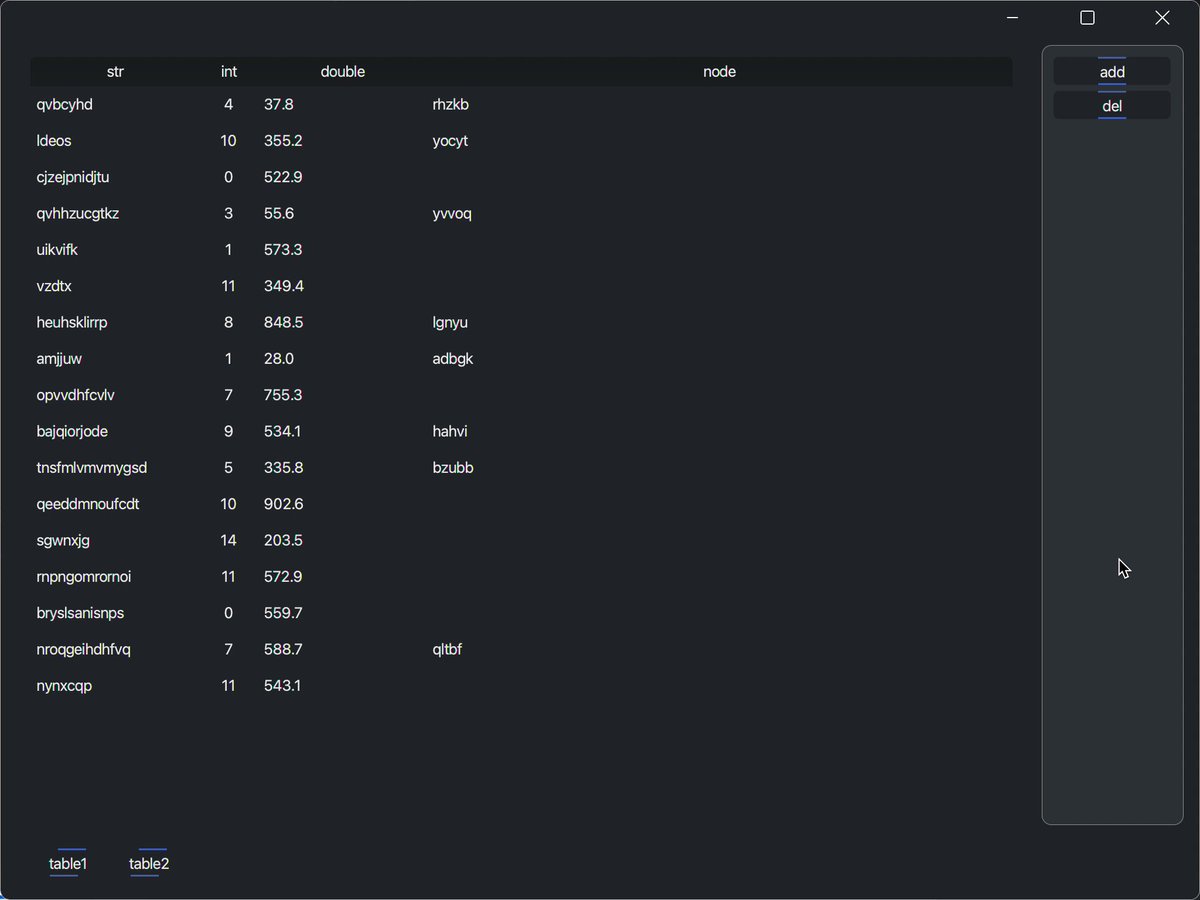Click the node cell showing rhzkb
1200x900 pixels.
[x=449, y=104]
